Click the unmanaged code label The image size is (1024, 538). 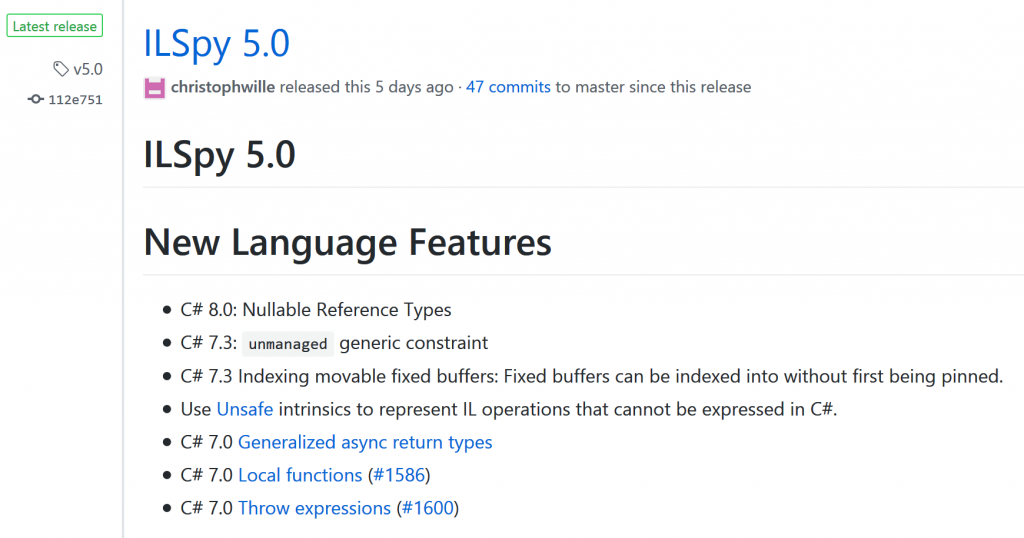(288, 344)
